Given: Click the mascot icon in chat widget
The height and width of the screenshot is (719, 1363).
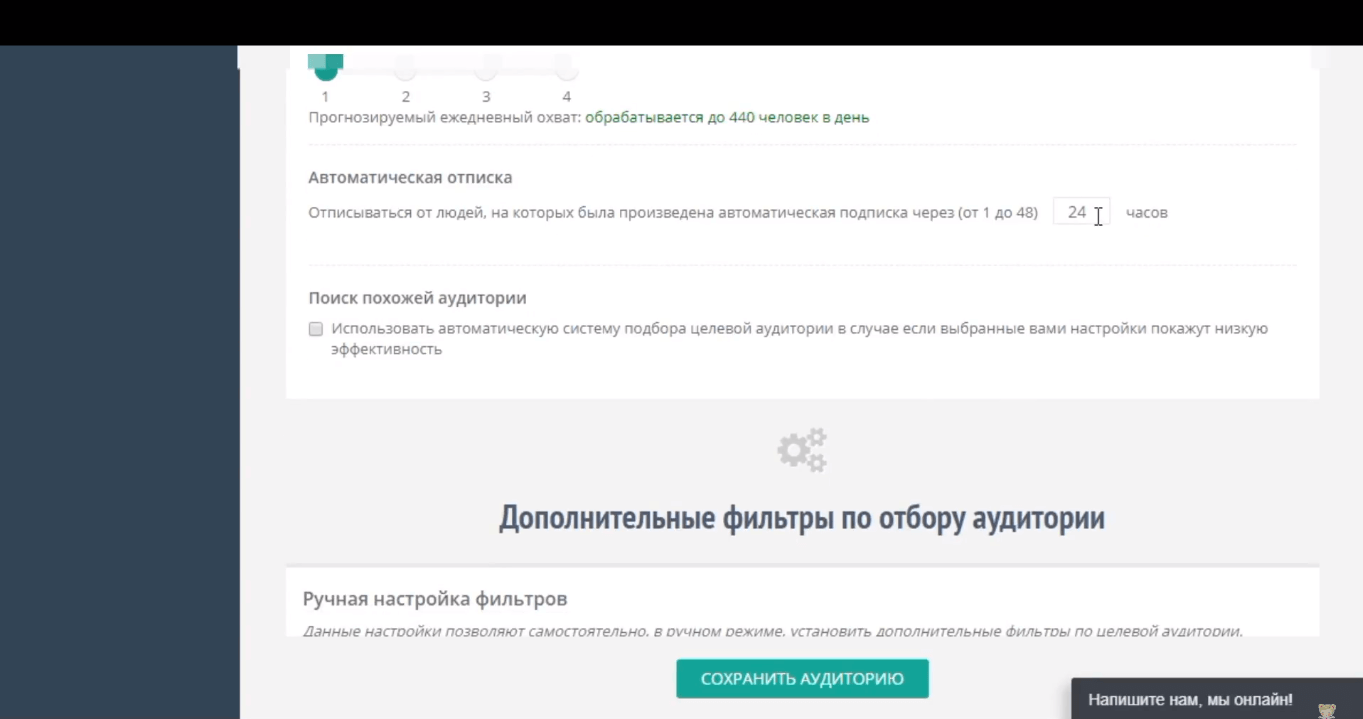Looking at the screenshot, I should pos(1326,710).
